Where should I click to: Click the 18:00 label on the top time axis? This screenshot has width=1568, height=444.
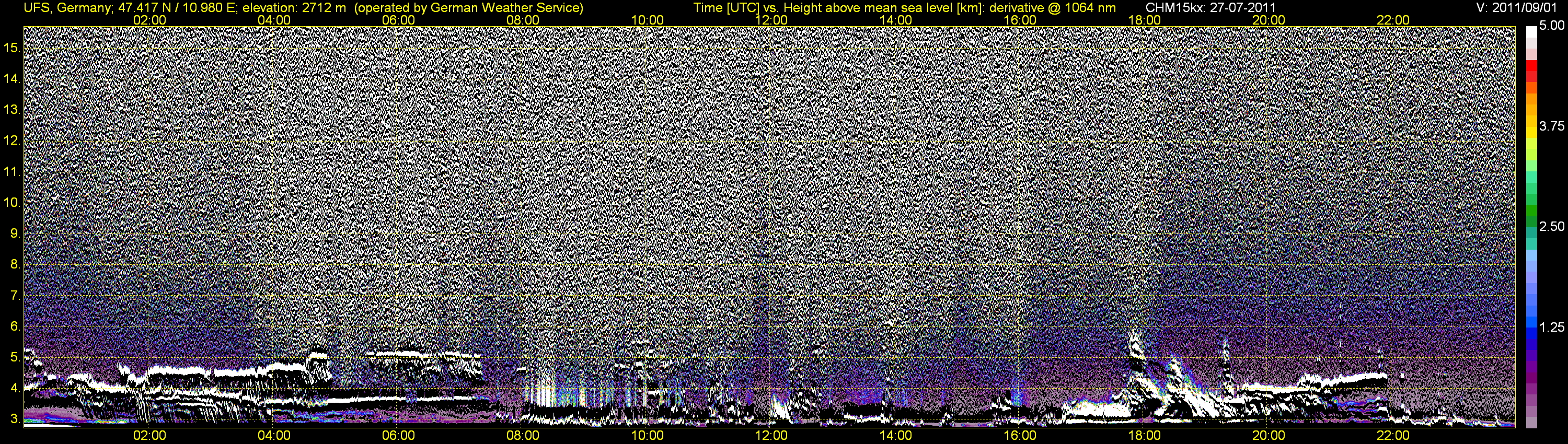tap(1144, 20)
